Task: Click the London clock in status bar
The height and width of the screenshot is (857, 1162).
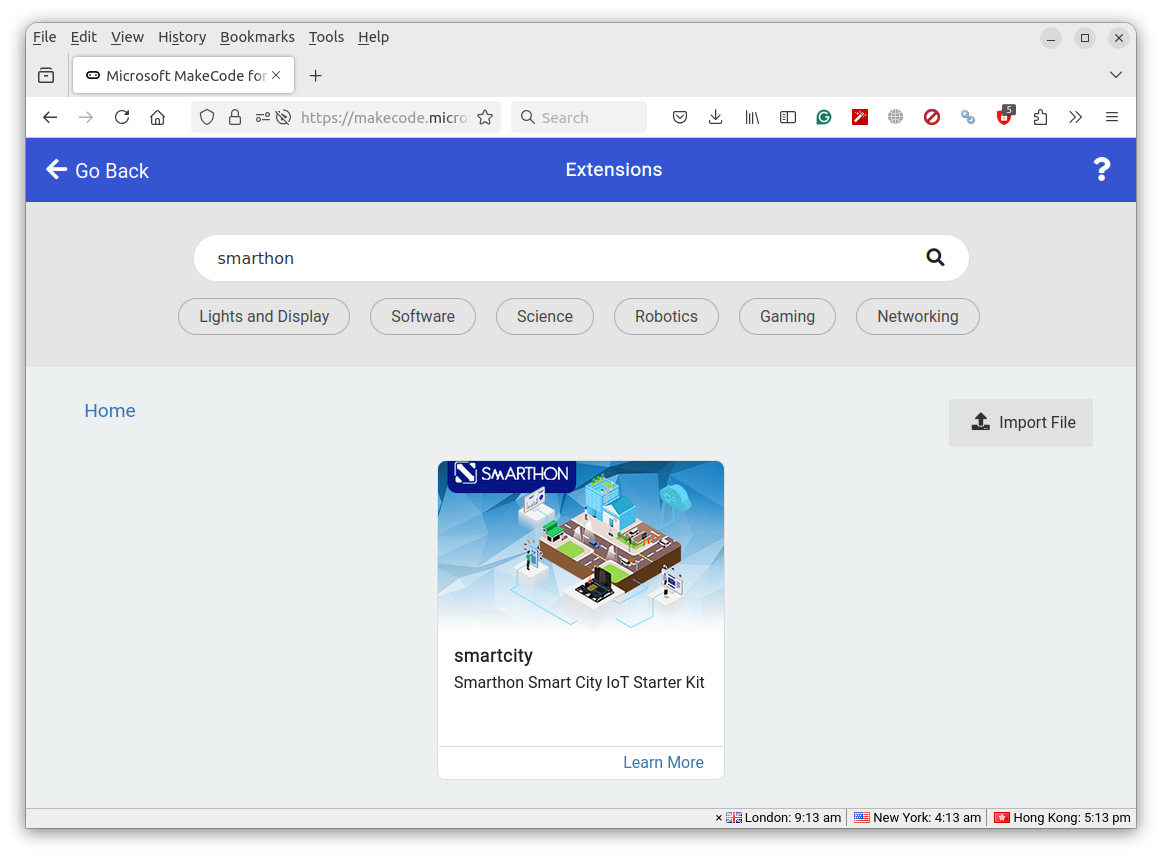Action: point(783,818)
